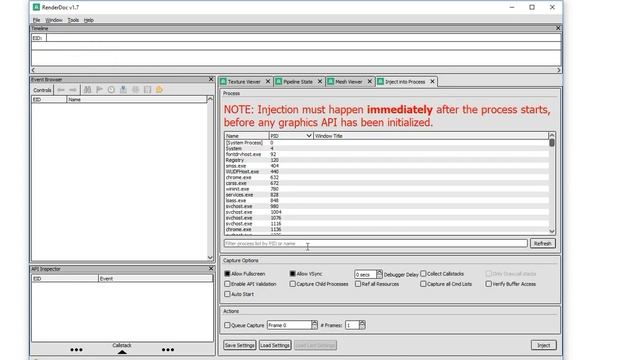Click the Controls button in Event Browser
Image resolution: width=640 pixels, height=360 pixels.
coord(42,90)
